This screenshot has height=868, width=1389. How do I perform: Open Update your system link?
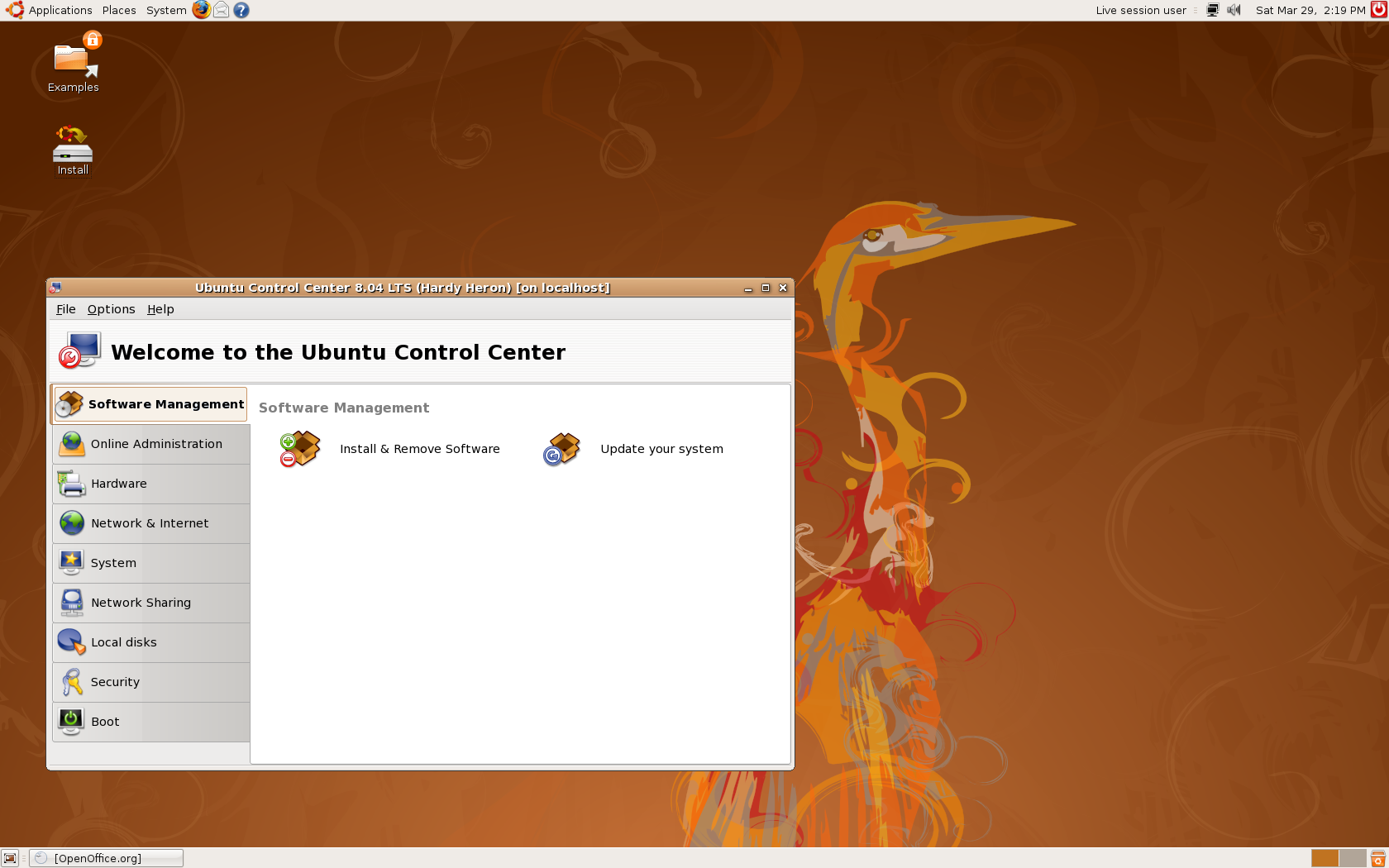661,449
